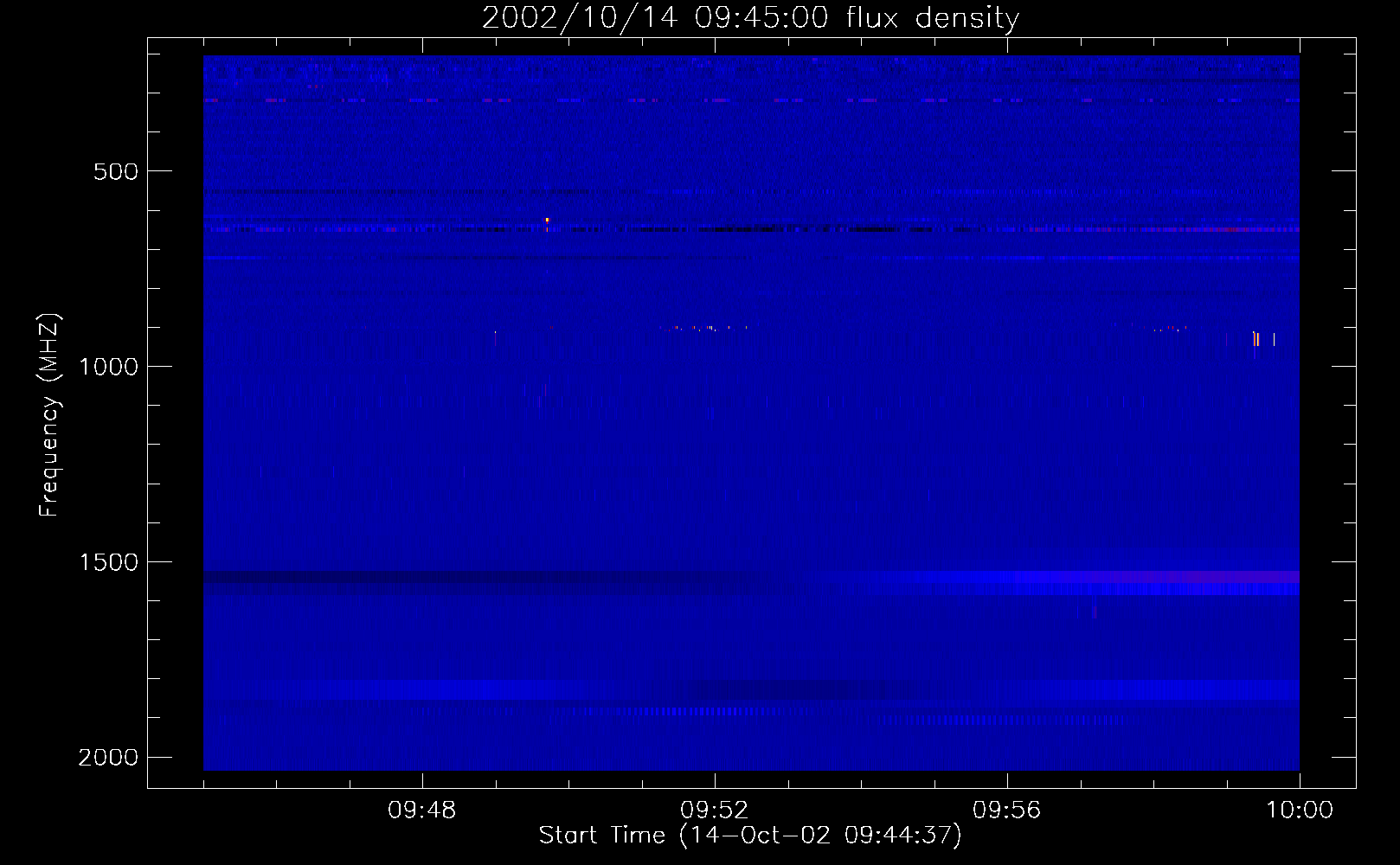Click the 'Start Time (14-Oct-02 09:44:37)' label
The height and width of the screenshot is (865, 1400).
pyautogui.click(x=750, y=836)
